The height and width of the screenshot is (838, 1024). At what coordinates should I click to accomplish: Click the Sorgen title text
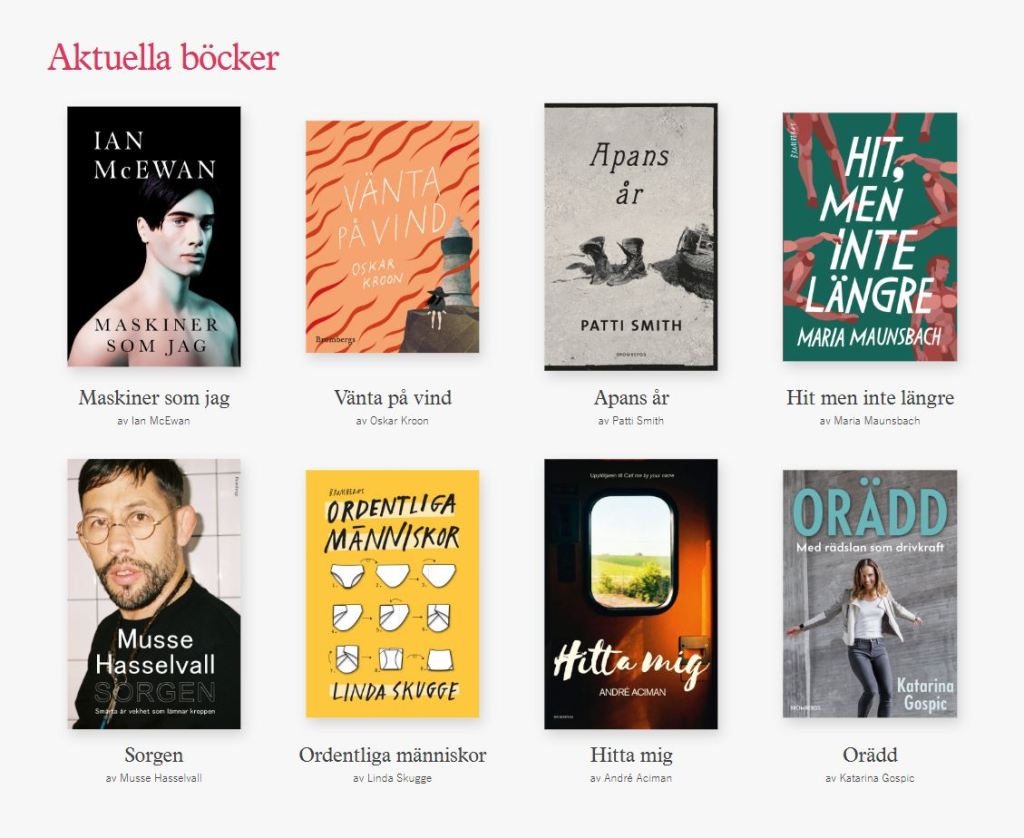coord(154,755)
